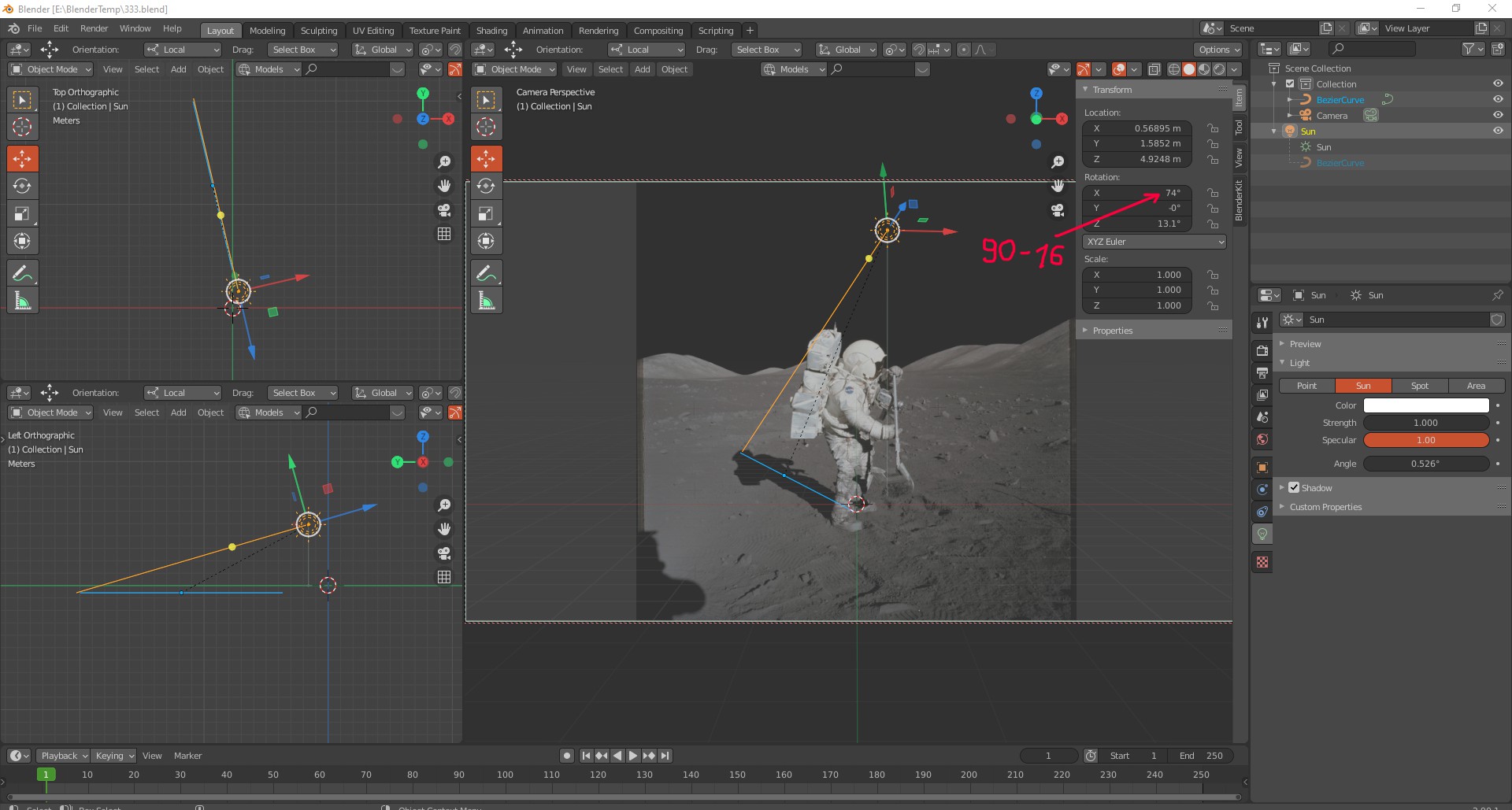1512x810 pixels.
Task: Open Keying popover in timeline
Action: [114, 756]
